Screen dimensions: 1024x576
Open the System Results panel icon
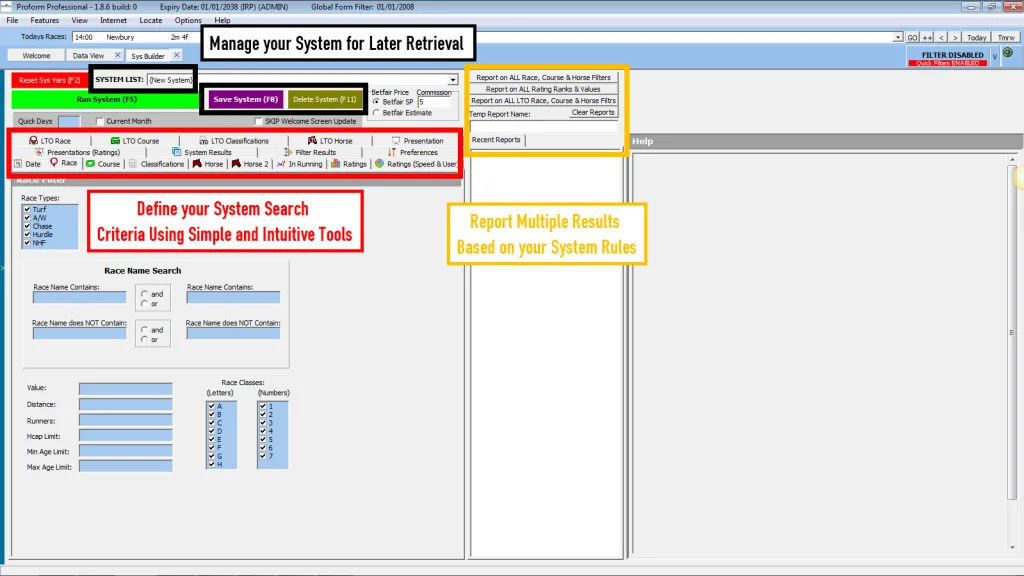pyautogui.click(x=175, y=152)
